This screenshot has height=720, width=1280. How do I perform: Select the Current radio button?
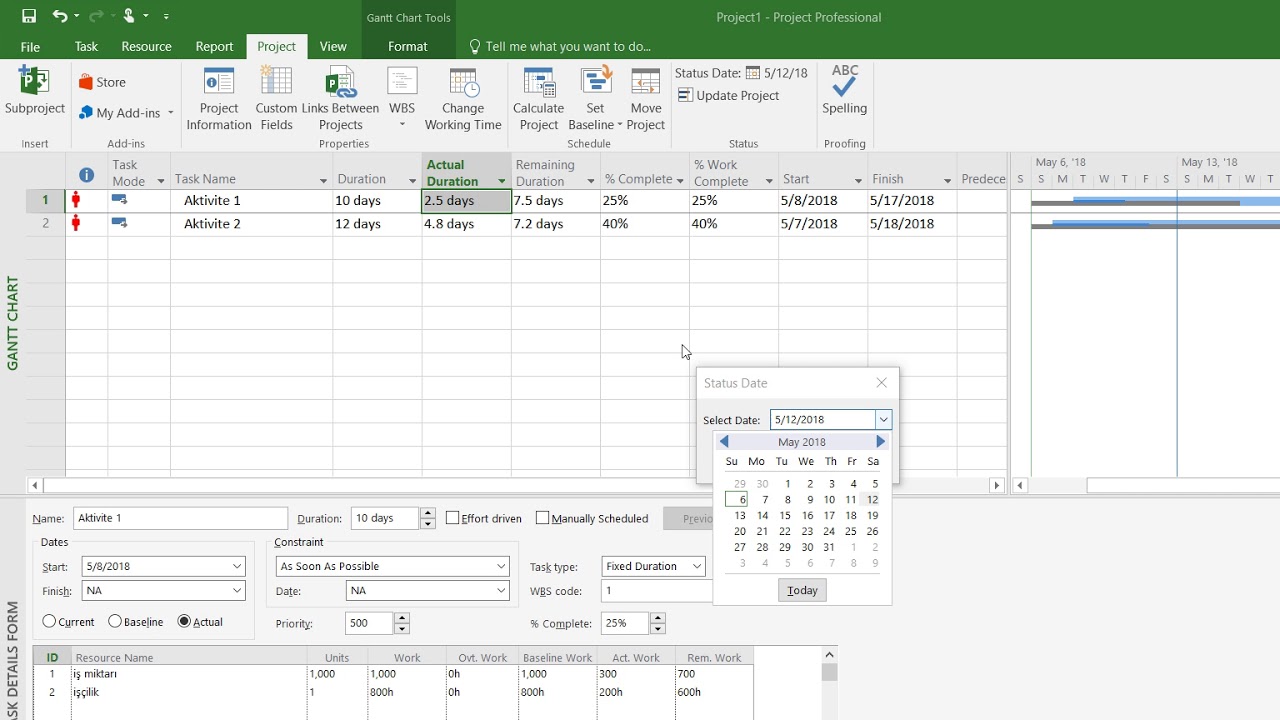(49, 621)
